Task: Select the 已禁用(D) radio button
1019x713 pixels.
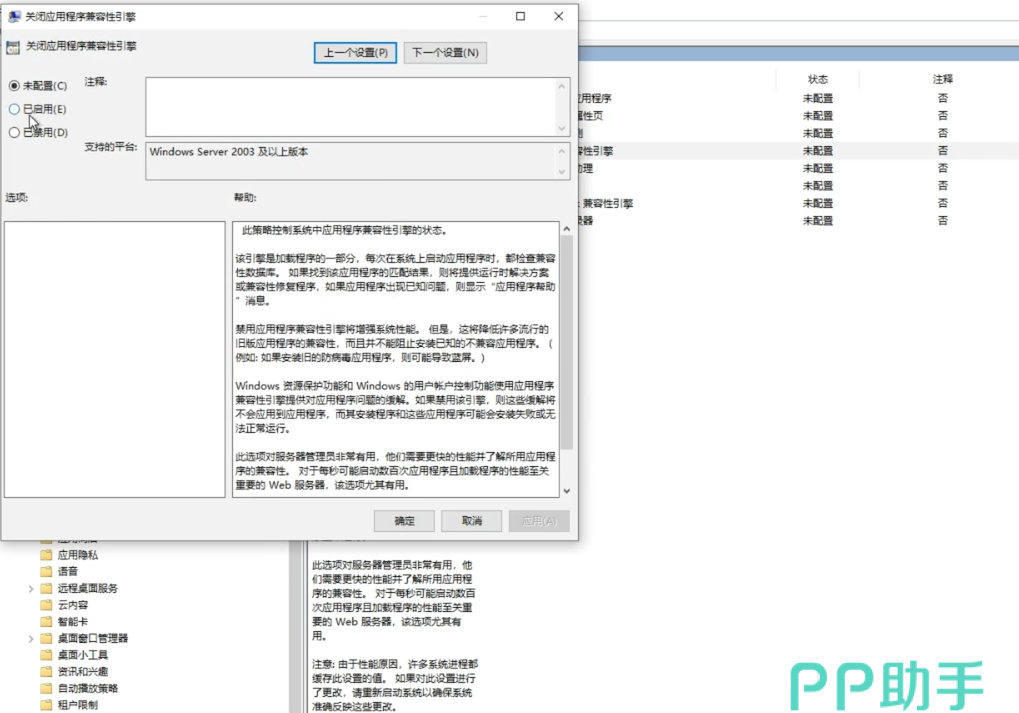Action: coord(14,133)
